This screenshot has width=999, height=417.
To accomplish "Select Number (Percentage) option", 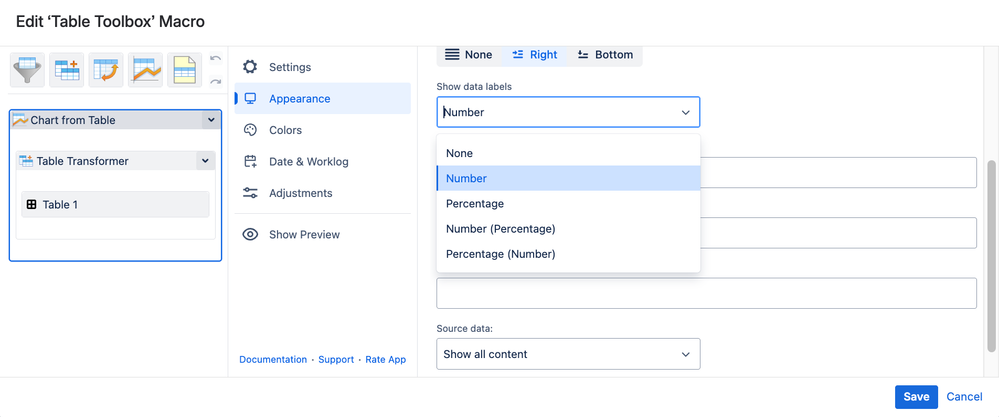I will (x=500, y=229).
